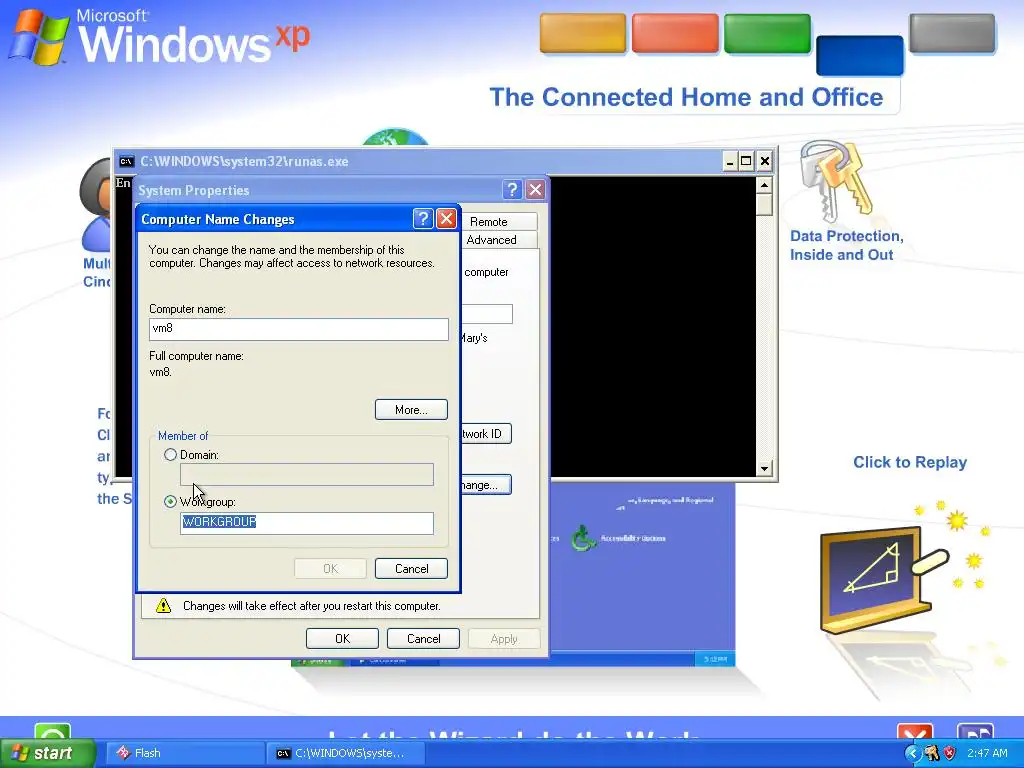Select the Workgroup radio button
The image size is (1024, 768).
tap(170, 502)
